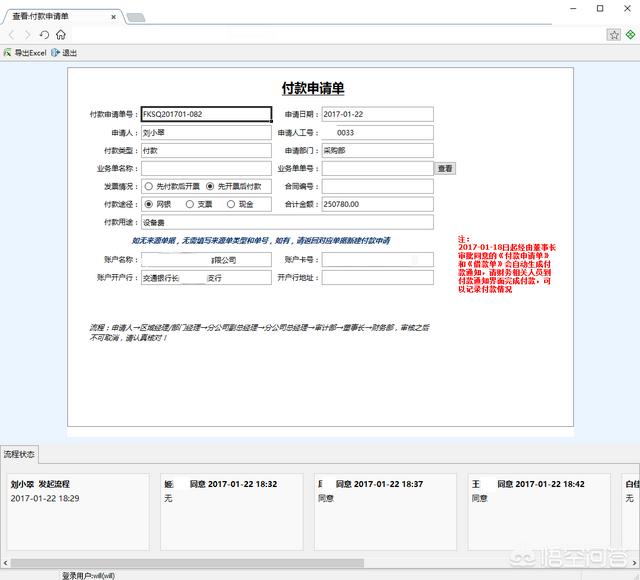This screenshot has height=580, width=640.
Task: Select 先付款后开票 radio option
Action: (149, 186)
